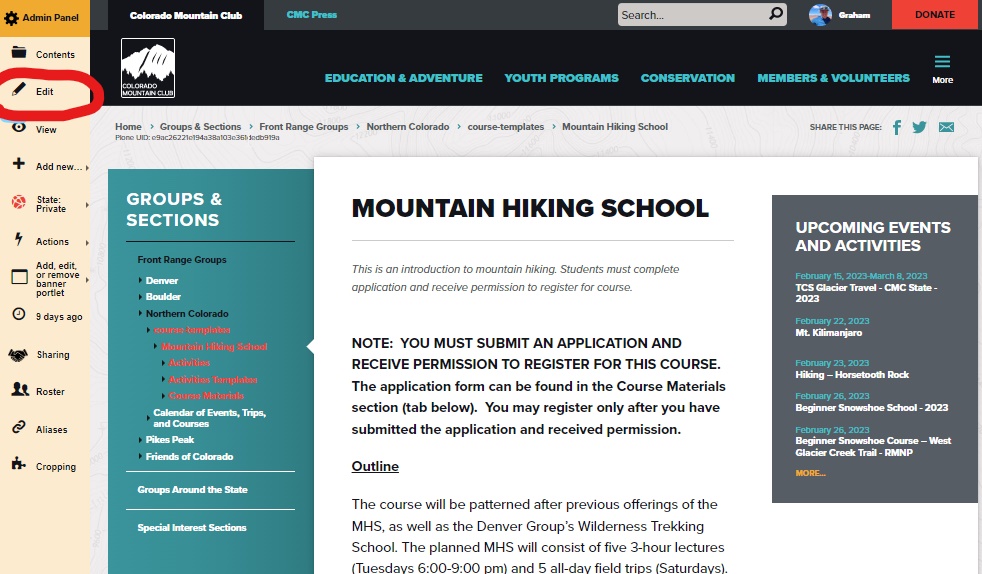Click the Admin Panel gear icon

click(11, 18)
